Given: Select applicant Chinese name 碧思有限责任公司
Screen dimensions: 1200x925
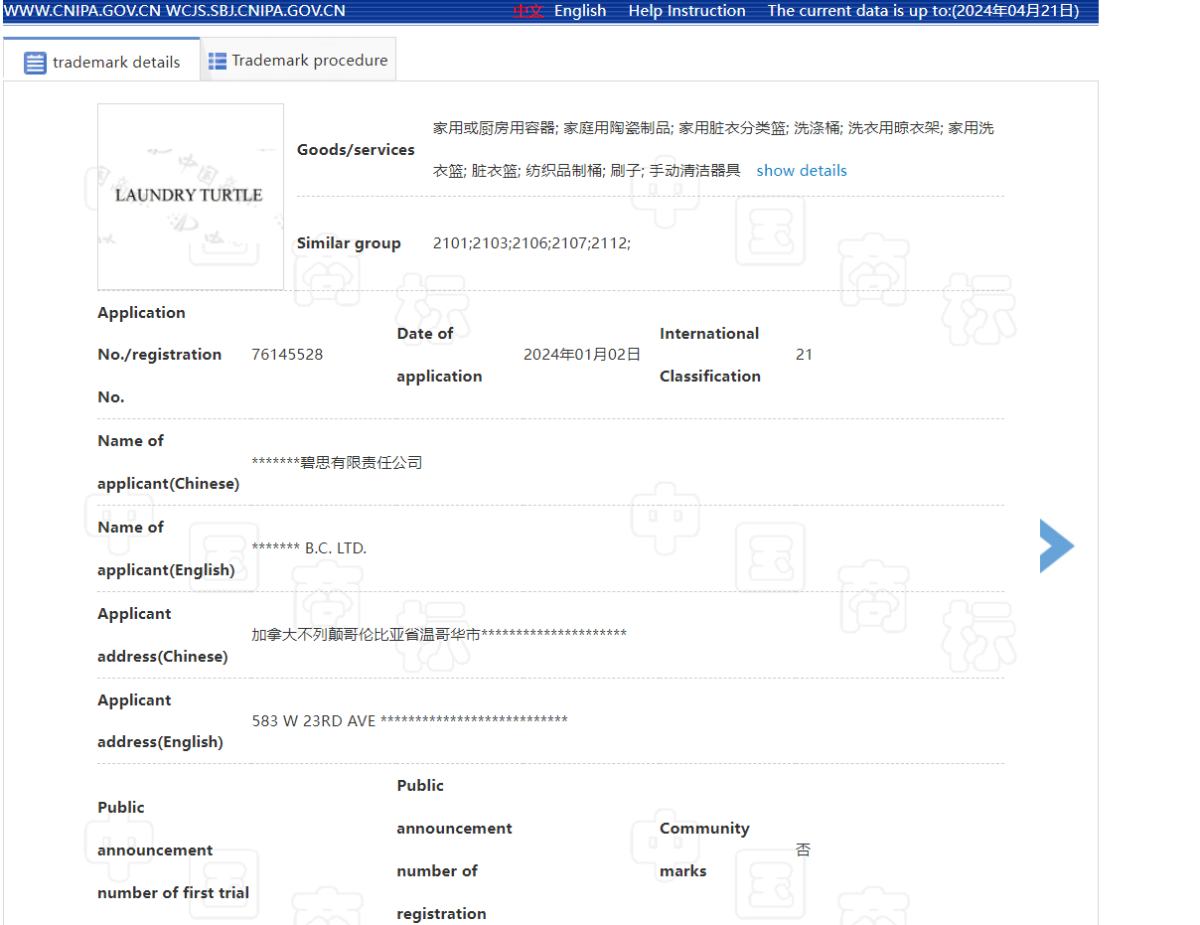Looking at the screenshot, I should coord(361,462).
